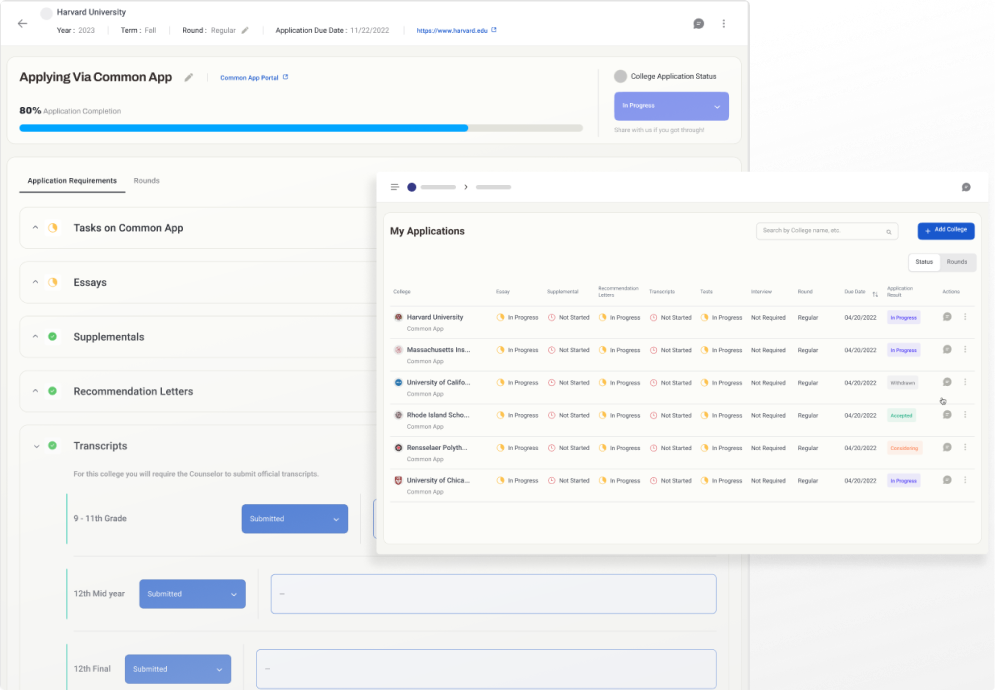The width and height of the screenshot is (995, 690).
Task: Focus the Search by College name field
Action: tap(827, 231)
